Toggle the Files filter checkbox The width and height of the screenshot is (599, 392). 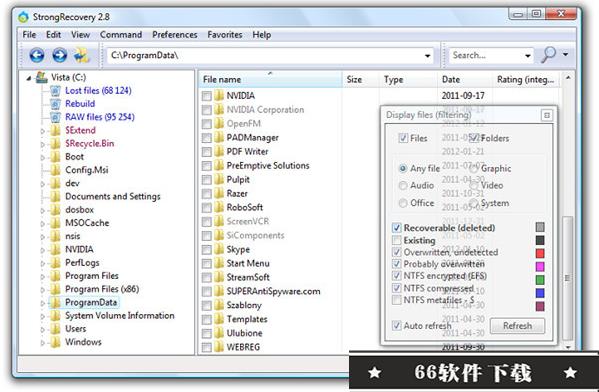403,138
